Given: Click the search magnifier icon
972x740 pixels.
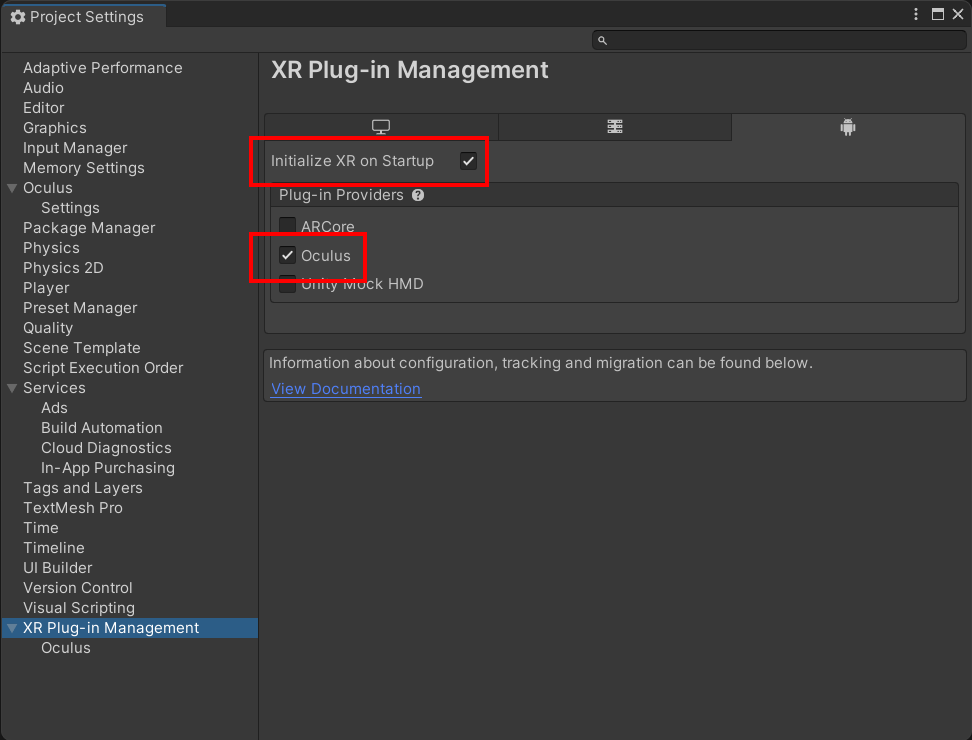Looking at the screenshot, I should 602,40.
